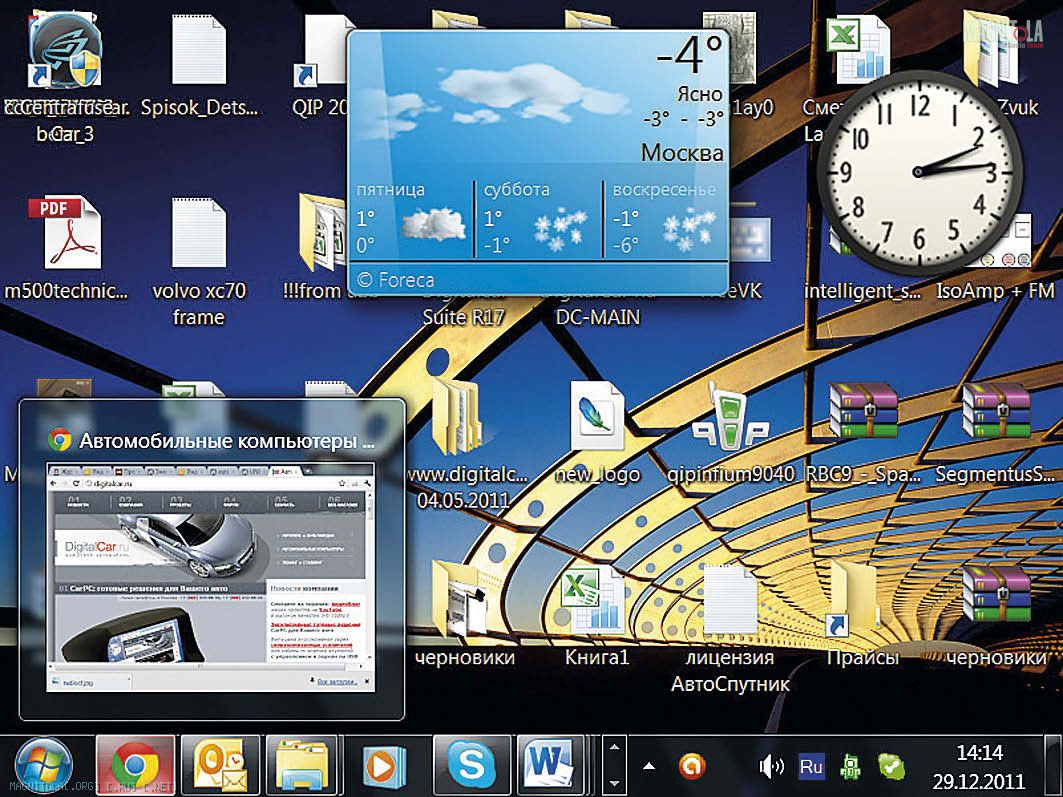The image size is (1063, 797).
Task: Click the DC-MAIN desktop label
Action: 597,316
